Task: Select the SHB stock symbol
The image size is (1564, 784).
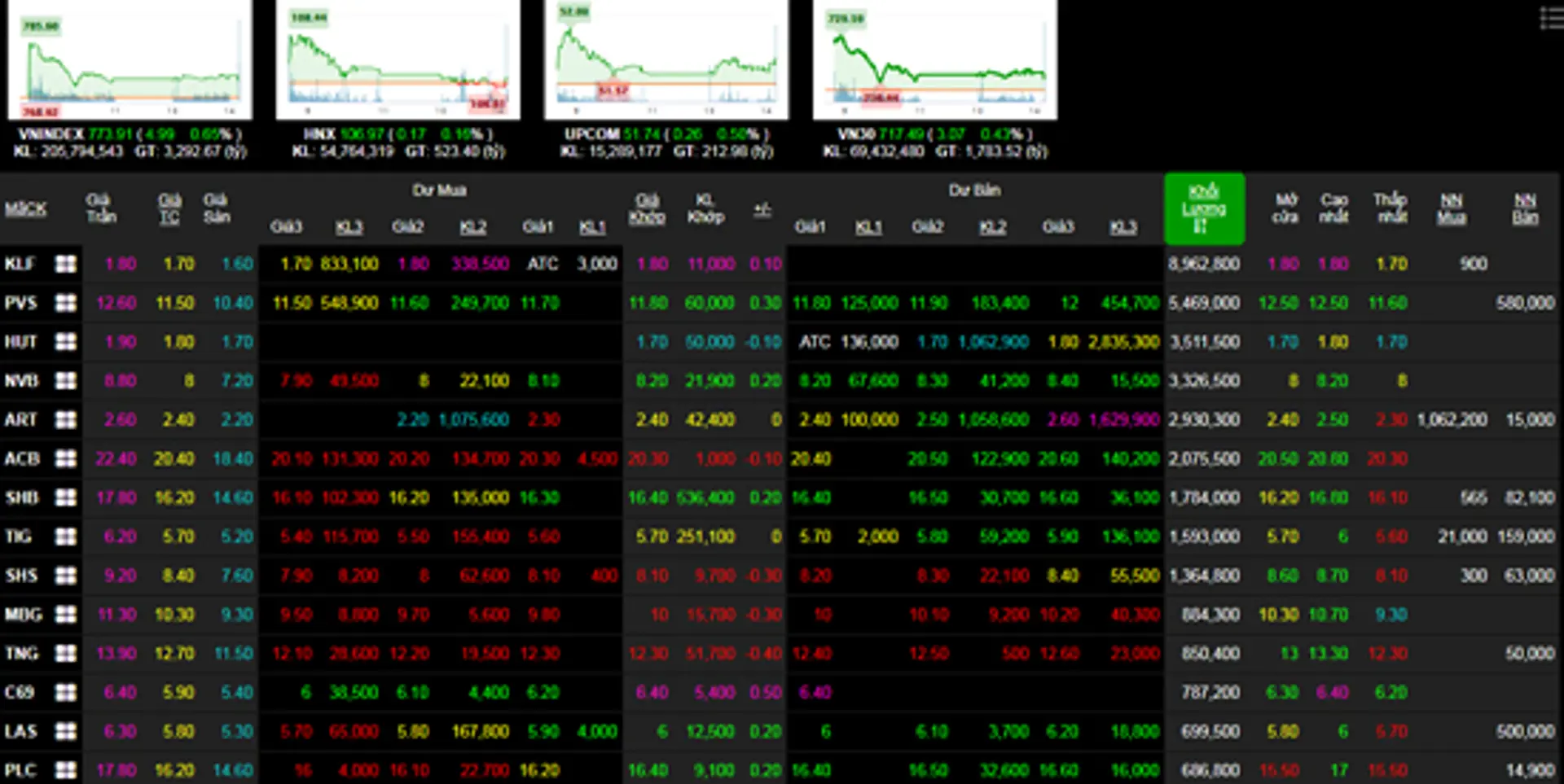Action: 22,497
